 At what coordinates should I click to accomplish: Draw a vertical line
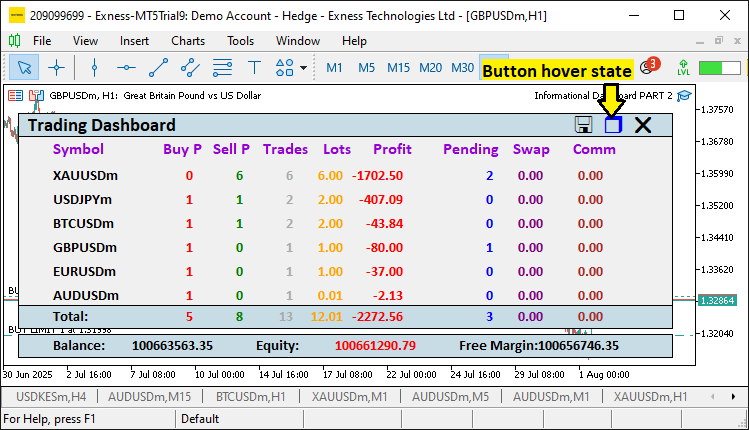94,67
